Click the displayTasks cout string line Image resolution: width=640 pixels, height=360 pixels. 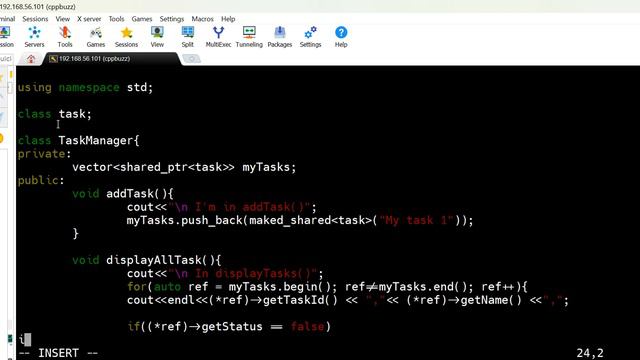pyautogui.click(x=225, y=273)
